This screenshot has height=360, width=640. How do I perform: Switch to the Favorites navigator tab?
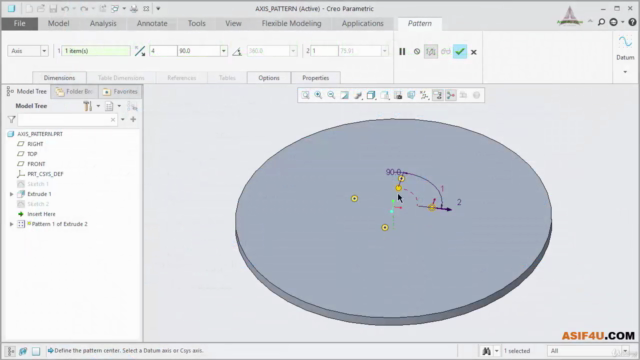pyautogui.click(x=120, y=91)
